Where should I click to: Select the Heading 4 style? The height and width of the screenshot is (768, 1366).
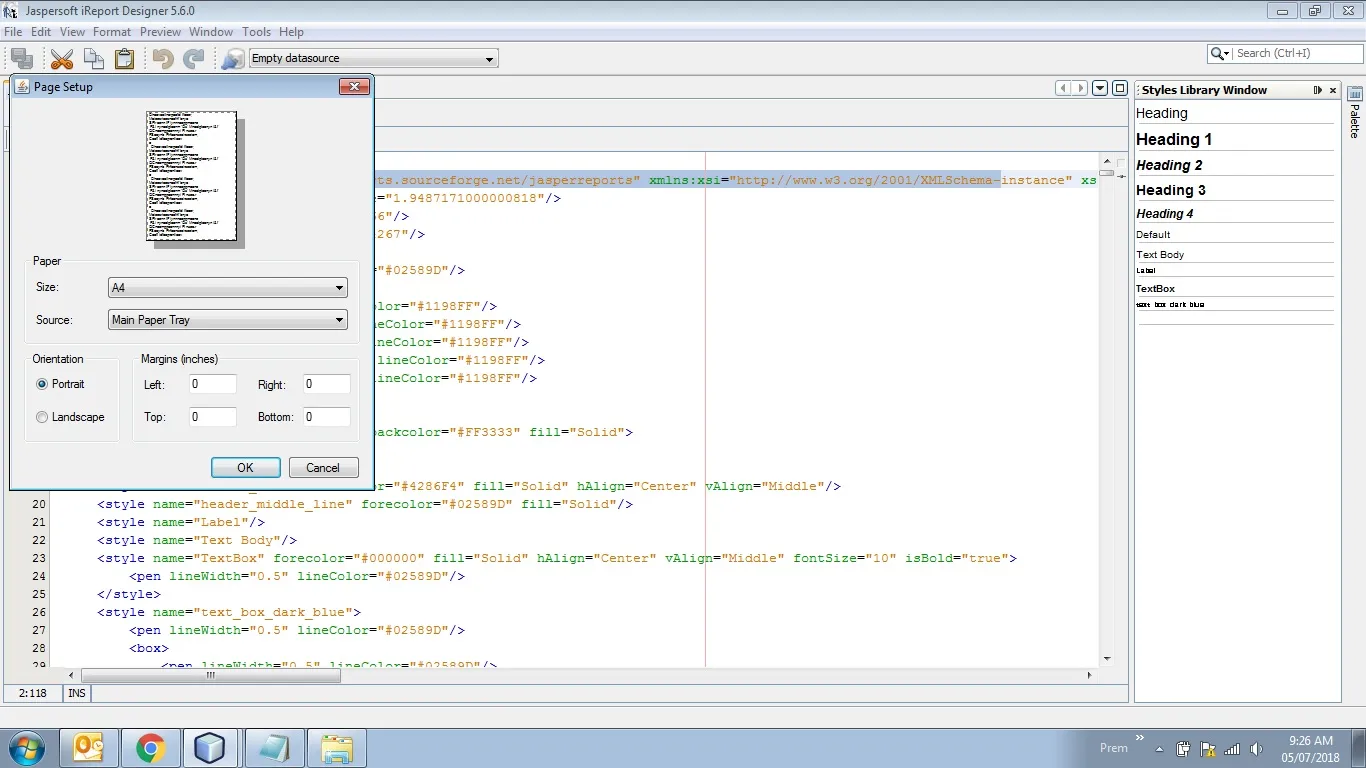[1235, 213]
